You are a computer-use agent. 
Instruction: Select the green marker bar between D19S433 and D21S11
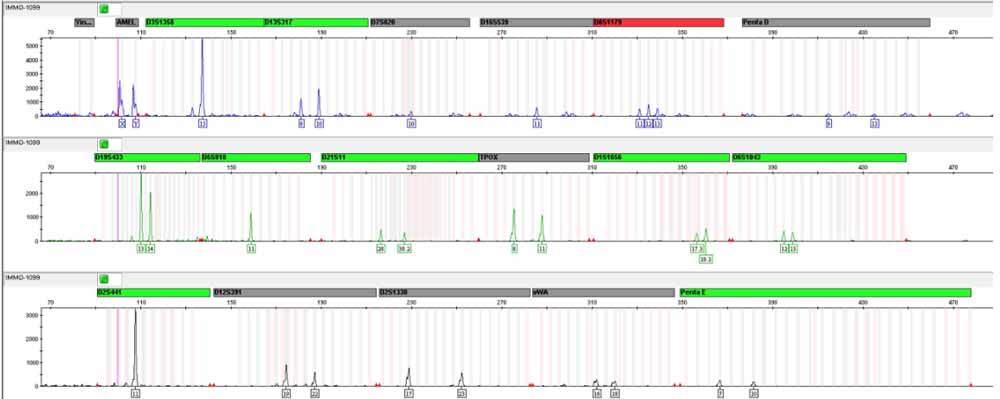click(256, 157)
